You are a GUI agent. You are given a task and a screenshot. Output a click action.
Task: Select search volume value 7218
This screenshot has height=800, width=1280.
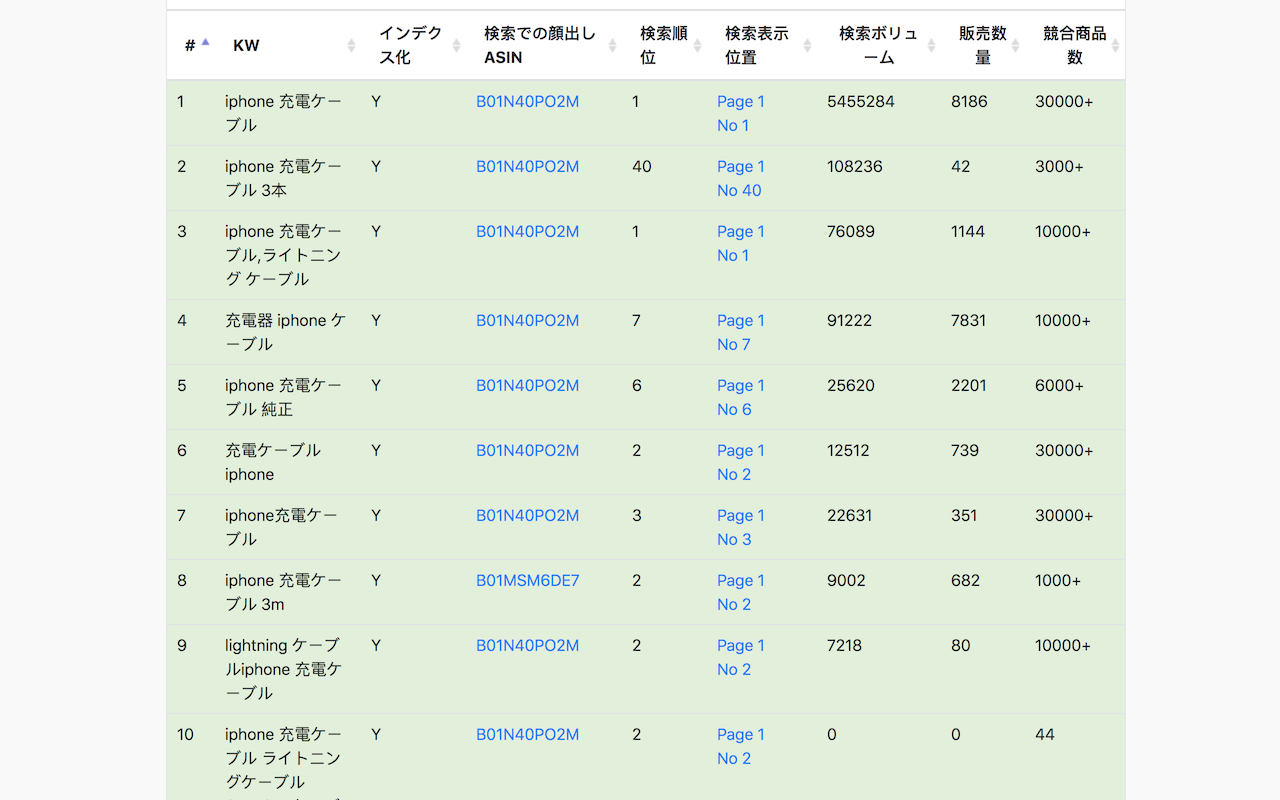[844, 645]
